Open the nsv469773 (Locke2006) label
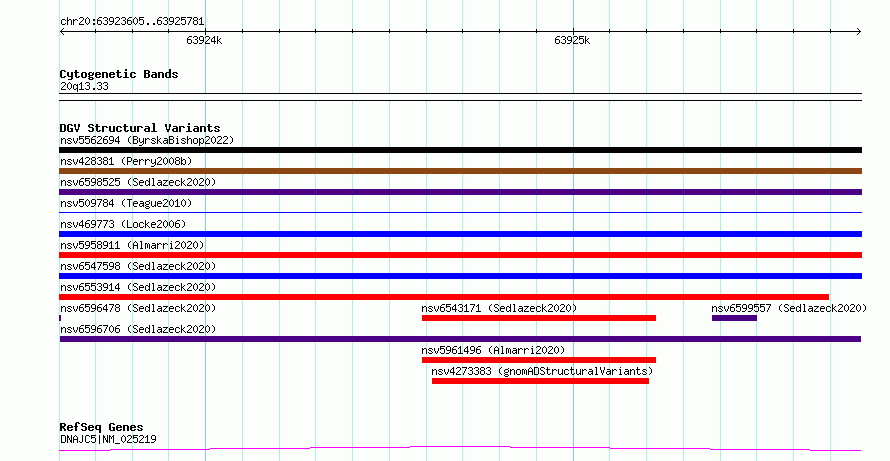 (x=123, y=224)
